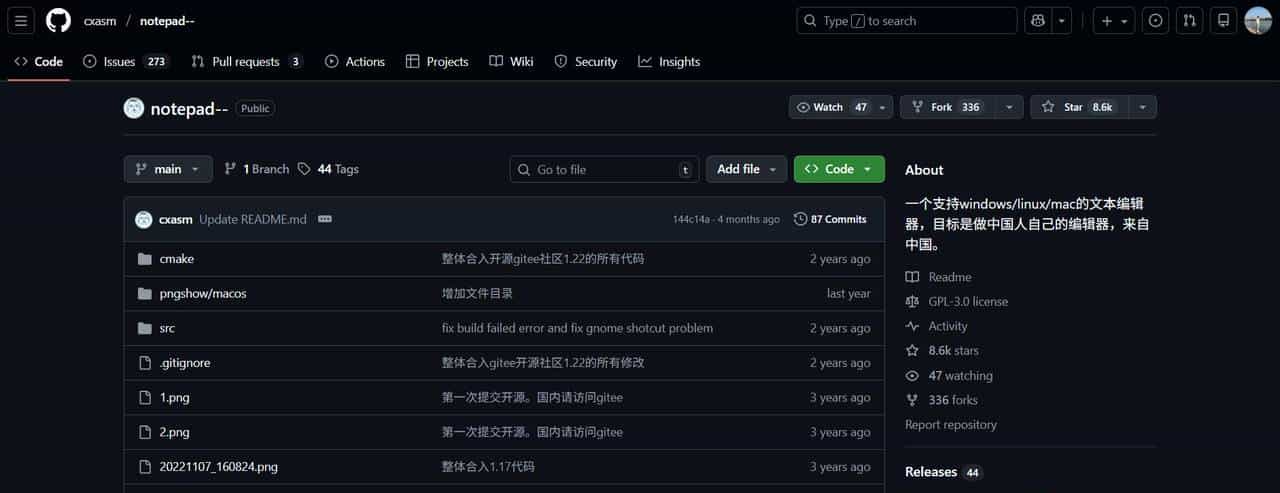
Task: Open the 20221107_160824.png file
Action: tap(219, 467)
